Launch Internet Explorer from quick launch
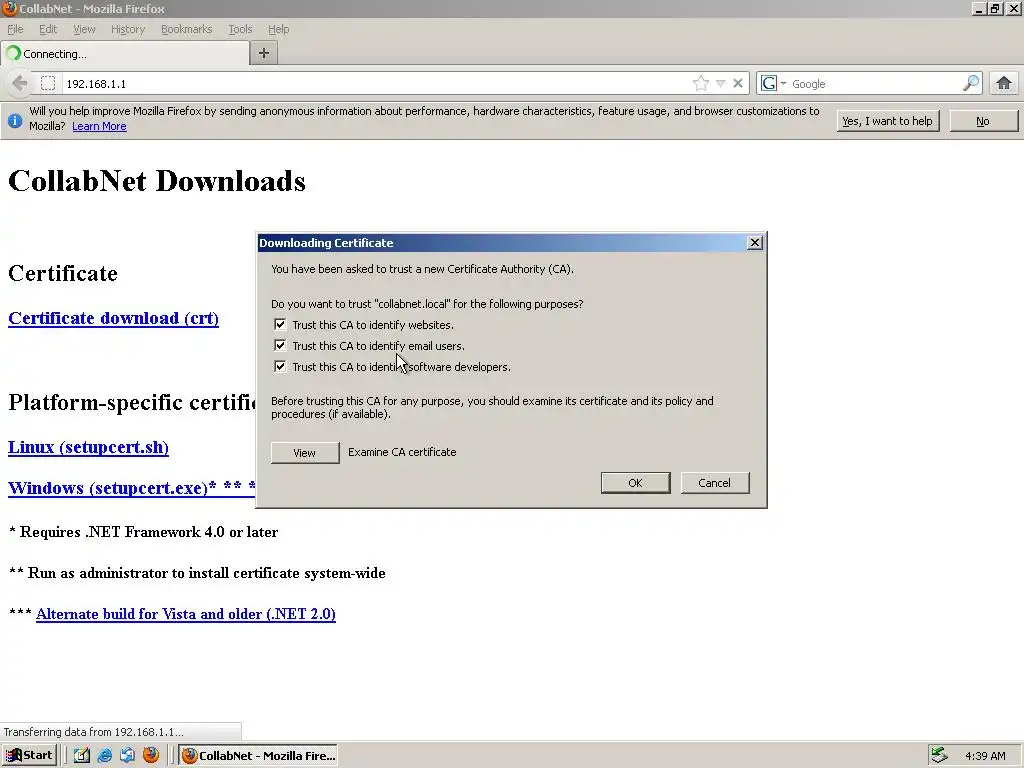Image resolution: width=1024 pixels, height=768 pixels. 104,756
